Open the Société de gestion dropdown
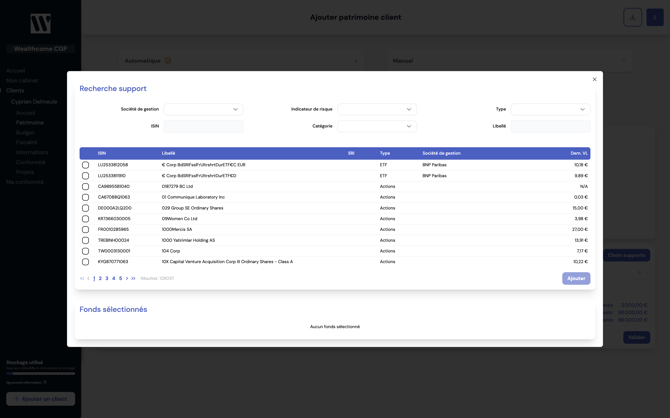Viewport: 670px width, 418px height. click(x=203, y=109)
